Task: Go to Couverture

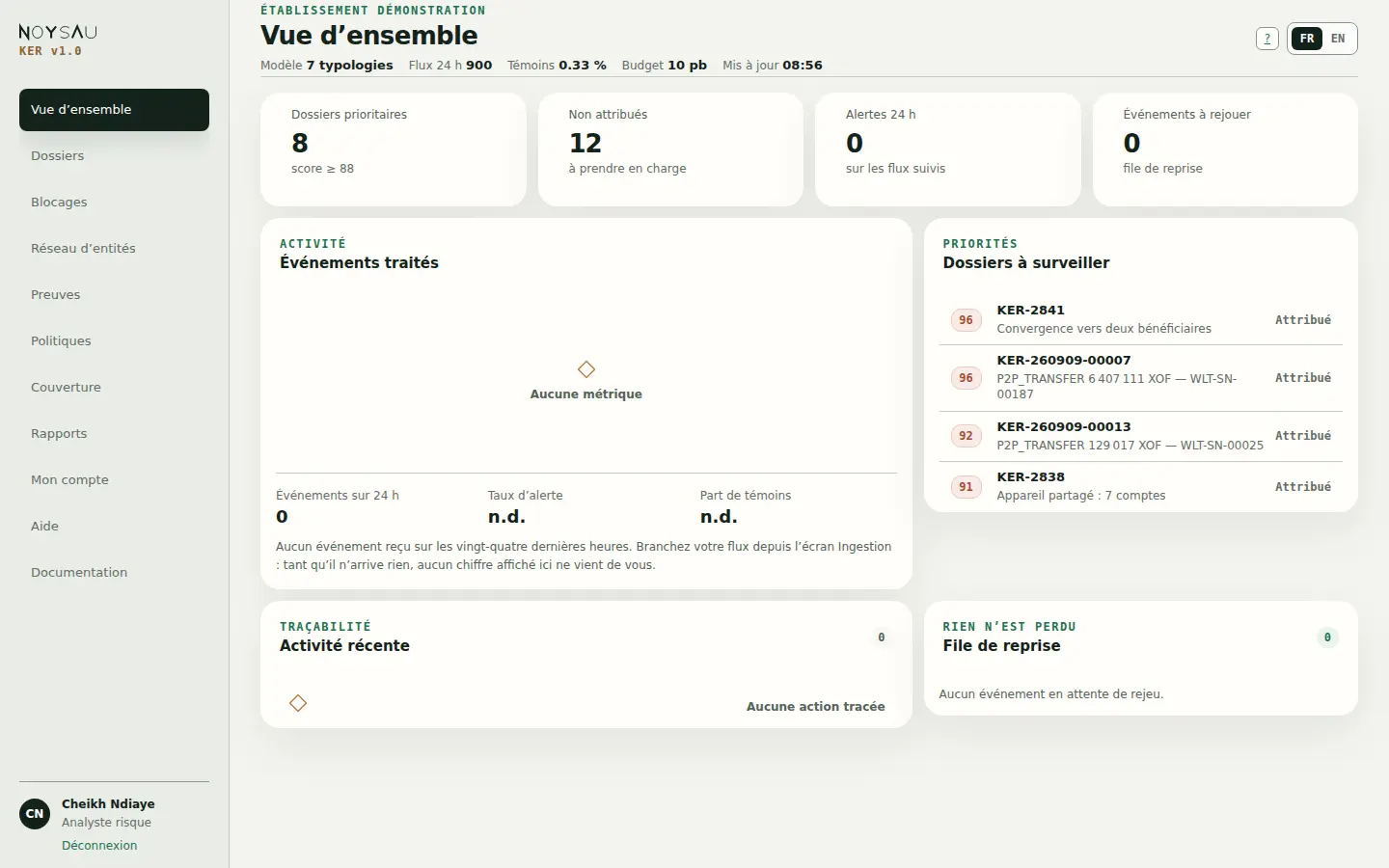Action: pyautogui.click(x=114, y=388)
